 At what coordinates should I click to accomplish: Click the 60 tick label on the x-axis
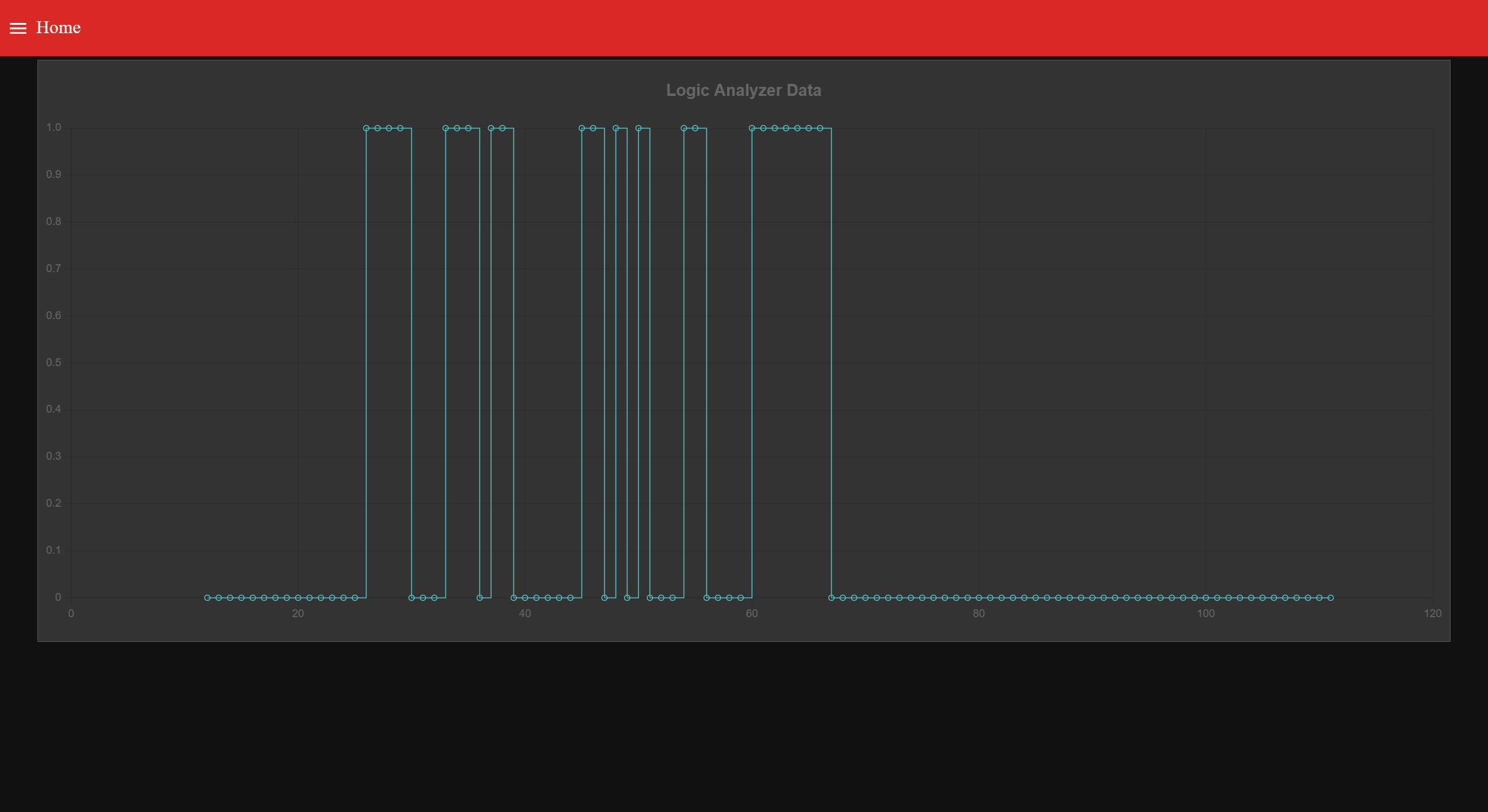pyautogui.click(x=751, y=613)
